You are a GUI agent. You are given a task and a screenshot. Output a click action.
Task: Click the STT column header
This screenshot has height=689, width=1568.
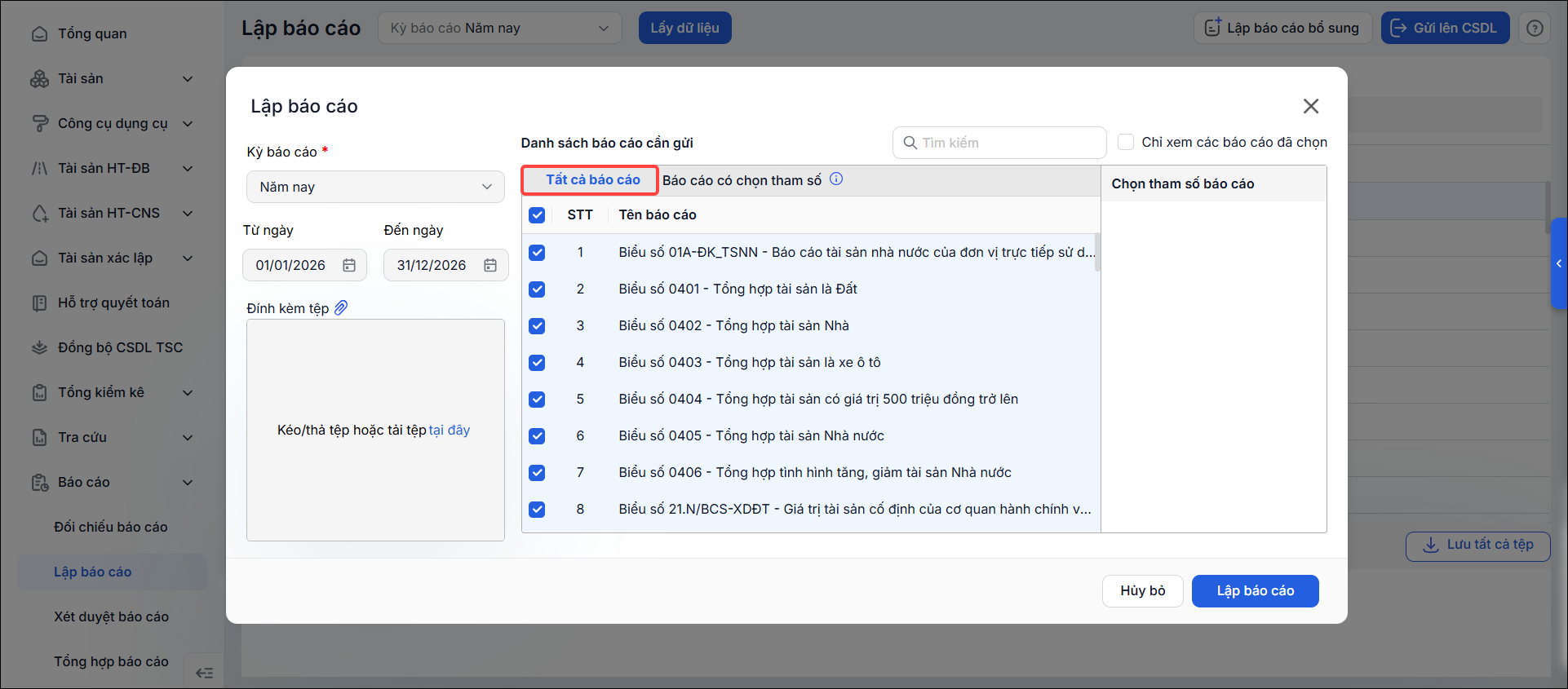(x=580, y=215)
